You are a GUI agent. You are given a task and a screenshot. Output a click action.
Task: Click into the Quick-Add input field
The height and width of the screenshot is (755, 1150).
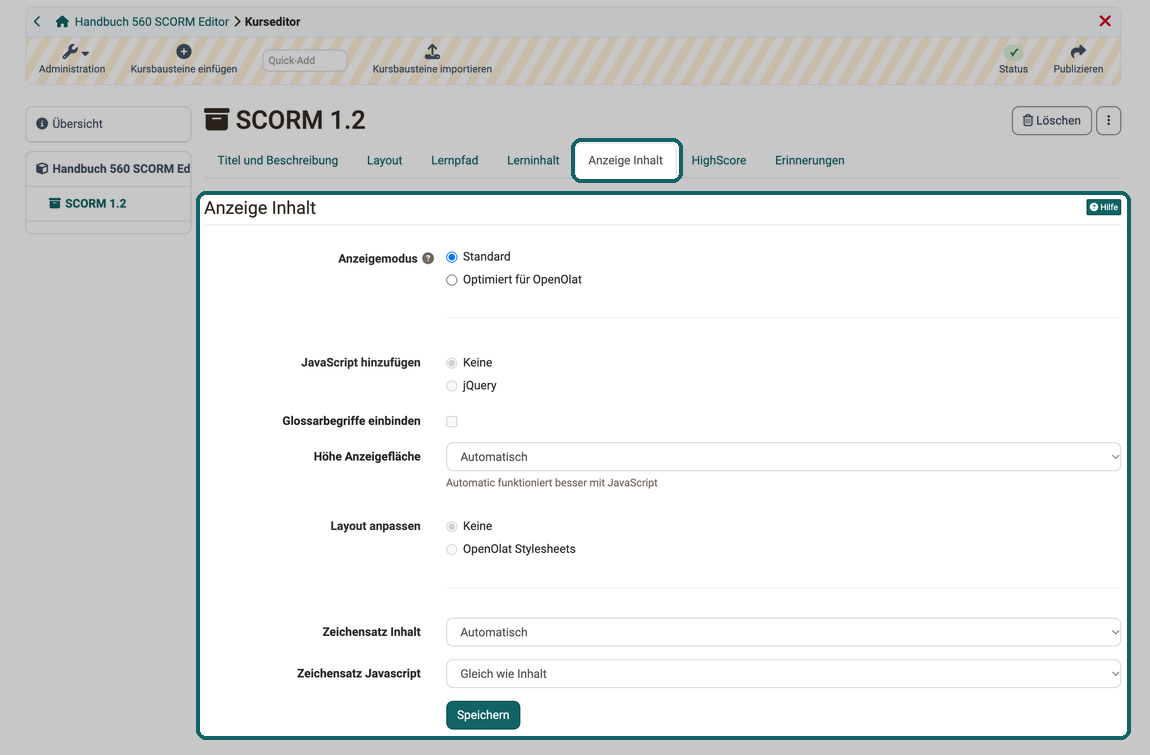coord(304,60)
